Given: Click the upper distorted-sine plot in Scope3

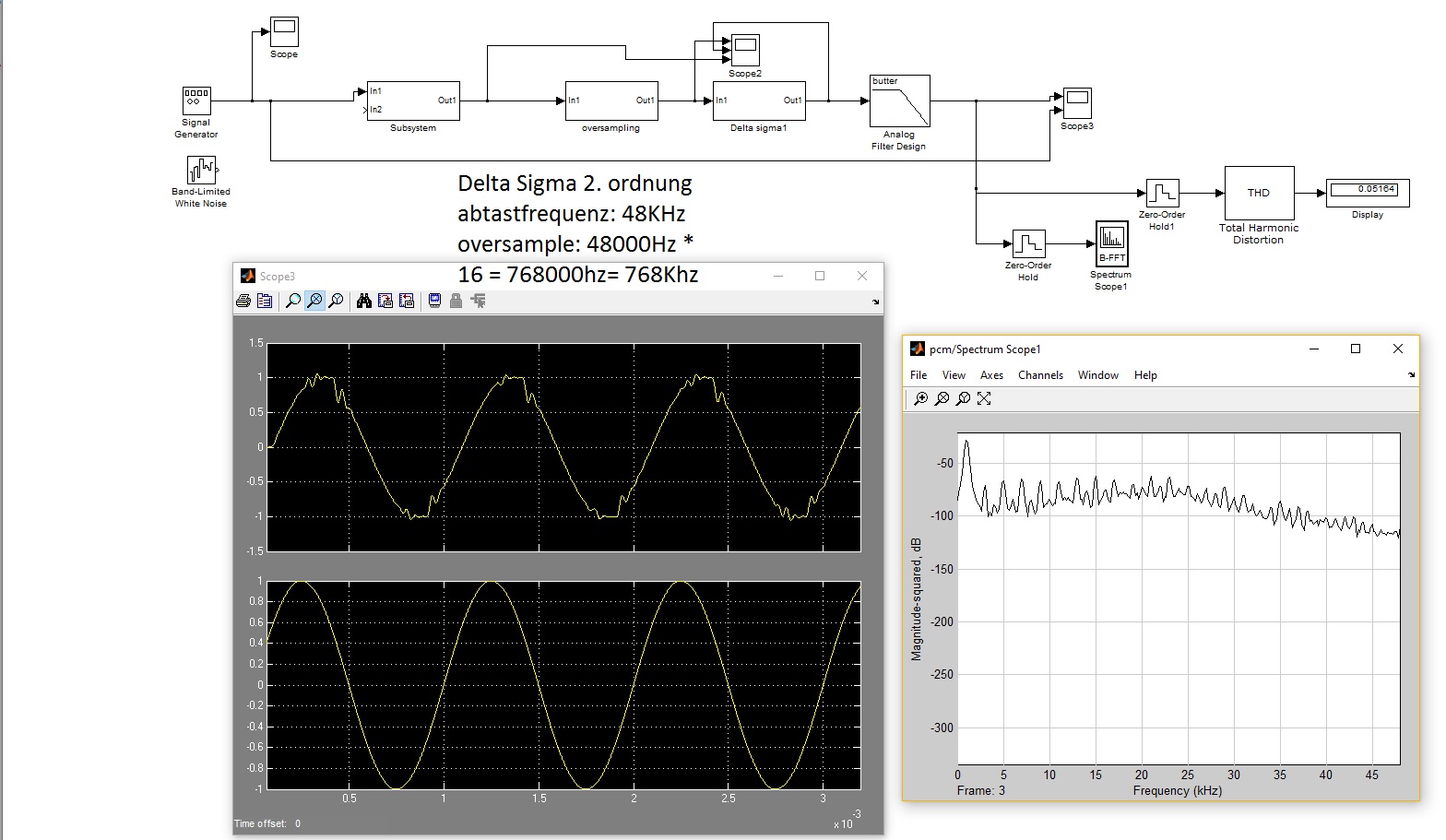Looking at the screenshot, I should pyautogui.click(x=563, y=447).
